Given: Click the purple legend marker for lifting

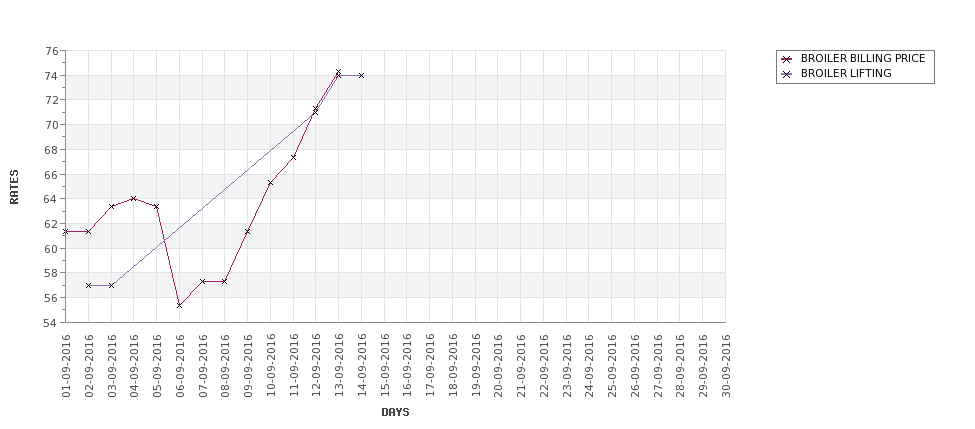Looking at the screenshot, I should pyautogui.click(x=787, y=74).
